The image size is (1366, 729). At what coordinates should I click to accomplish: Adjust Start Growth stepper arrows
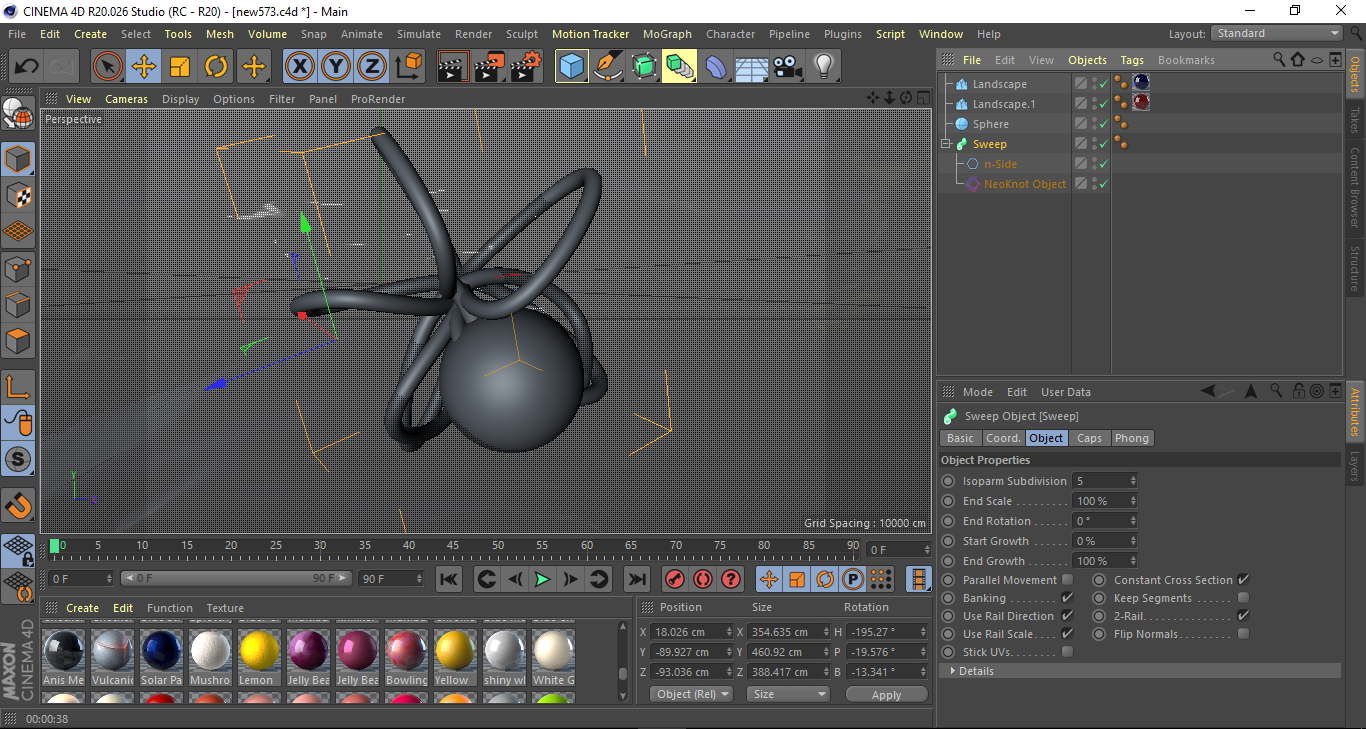coord(1133,541)
